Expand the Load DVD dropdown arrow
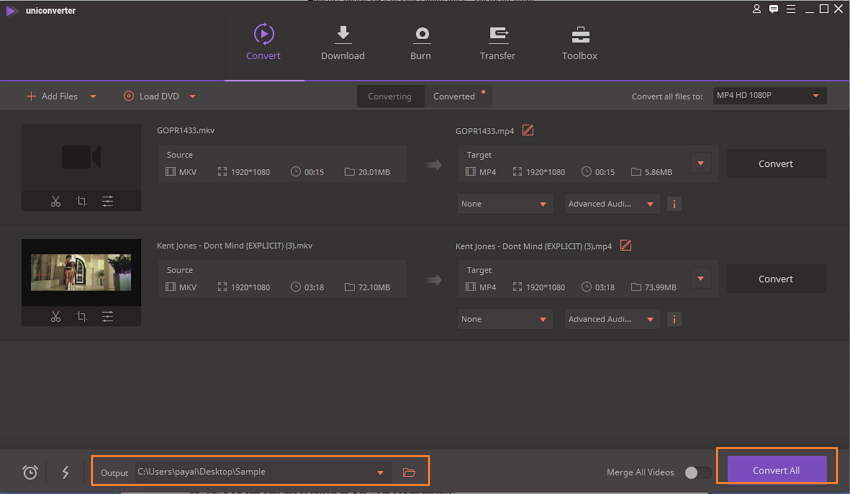 click(x=192, y=97)
